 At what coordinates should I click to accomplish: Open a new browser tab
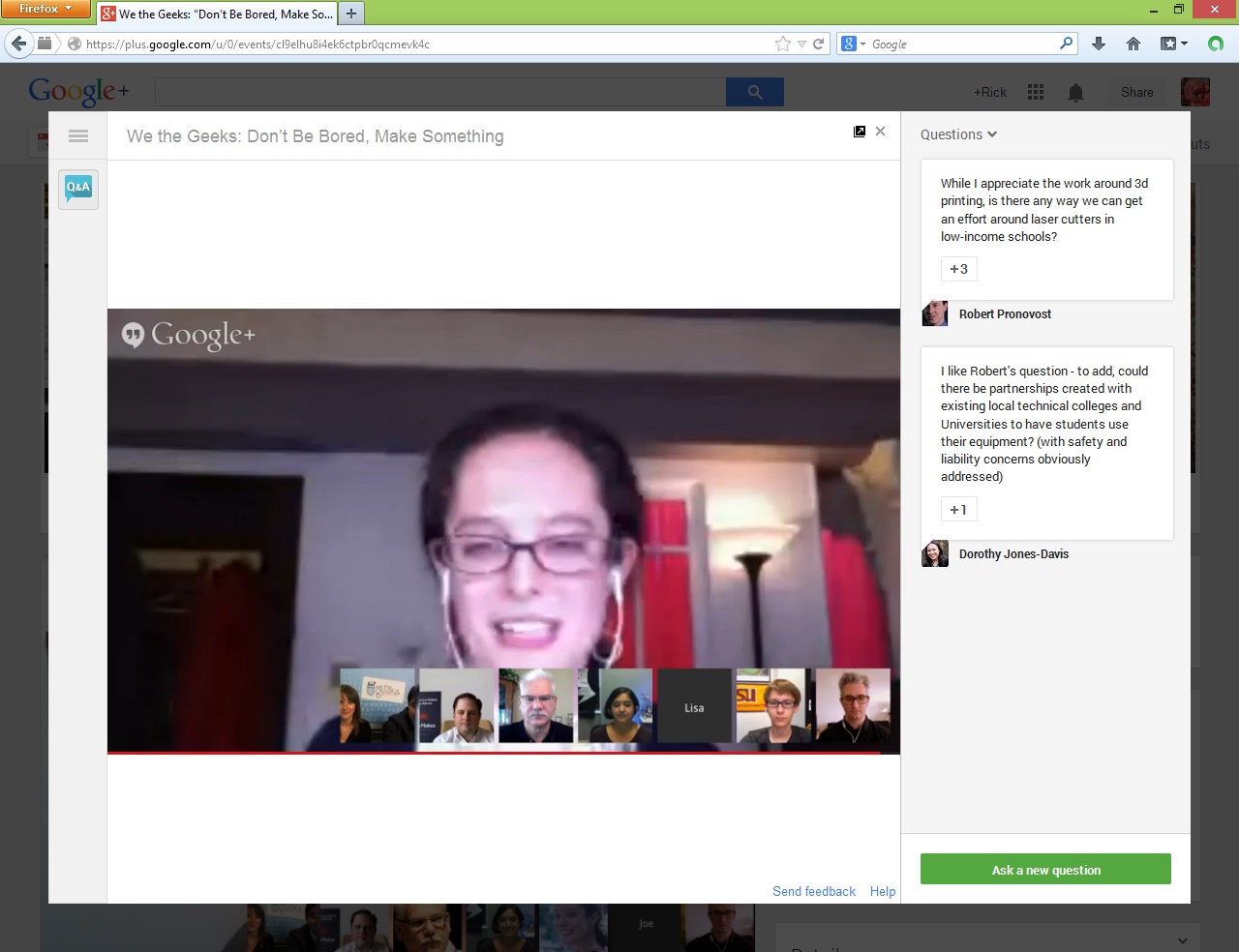(351, 14)
